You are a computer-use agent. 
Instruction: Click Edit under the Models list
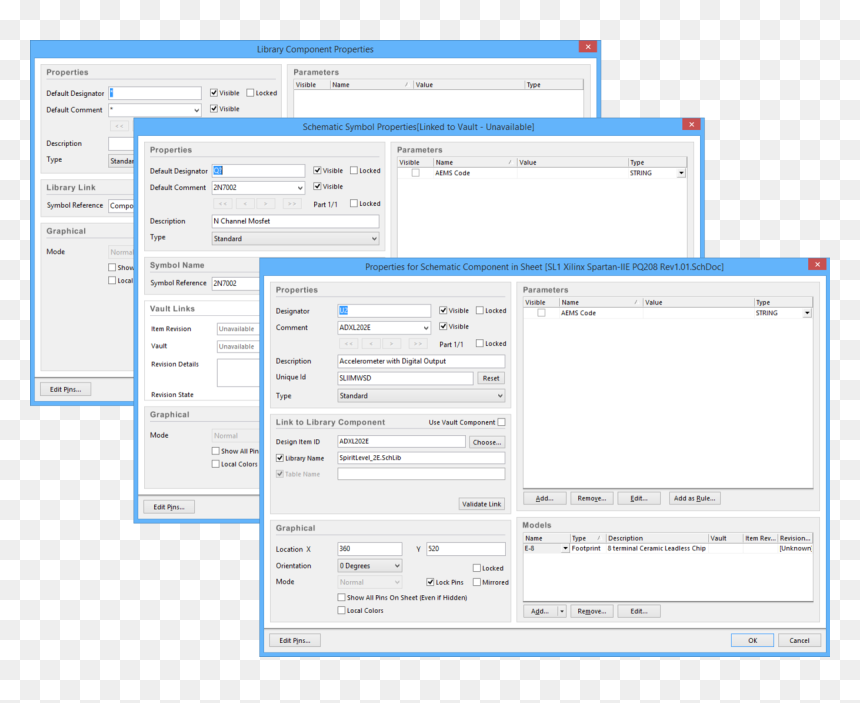click(x=639, y=611)
